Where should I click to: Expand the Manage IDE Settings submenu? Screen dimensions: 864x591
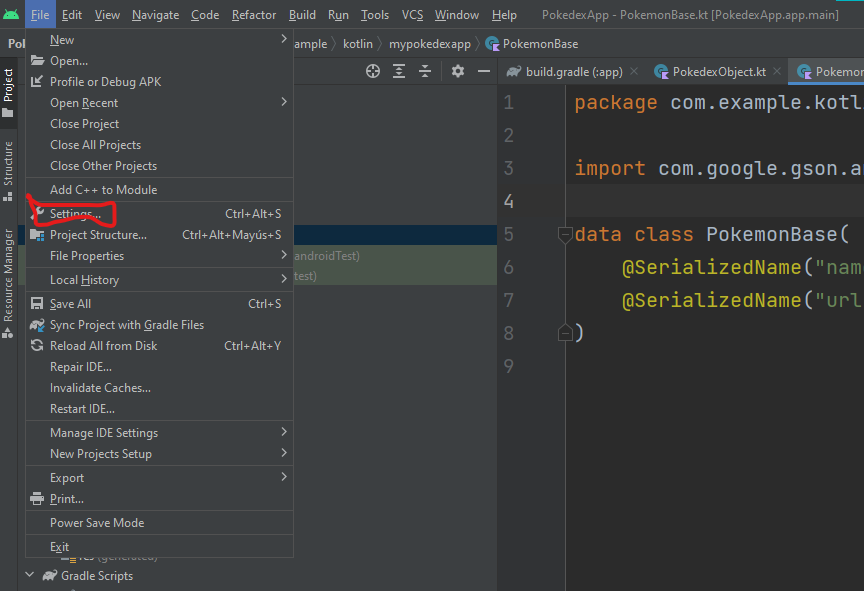pos(104,433)
